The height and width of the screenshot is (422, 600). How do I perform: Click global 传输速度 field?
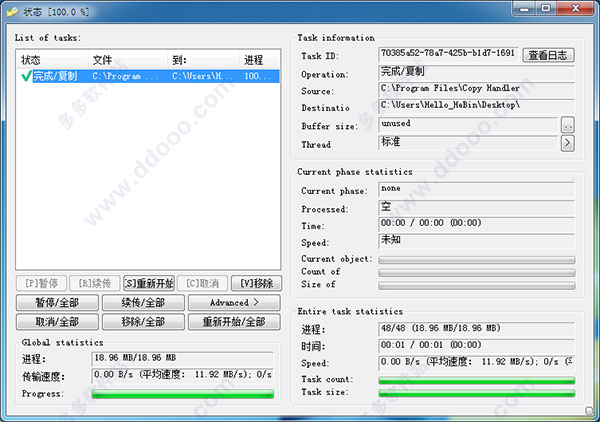(183, 376)
